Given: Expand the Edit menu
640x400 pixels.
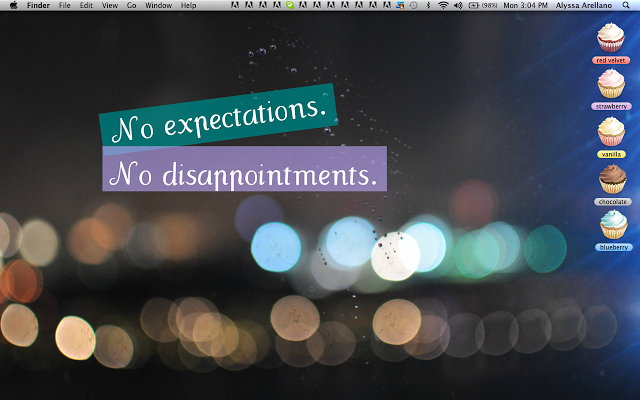Looking at the screenshot, I should pyautogui.click(x=87, y=6).
